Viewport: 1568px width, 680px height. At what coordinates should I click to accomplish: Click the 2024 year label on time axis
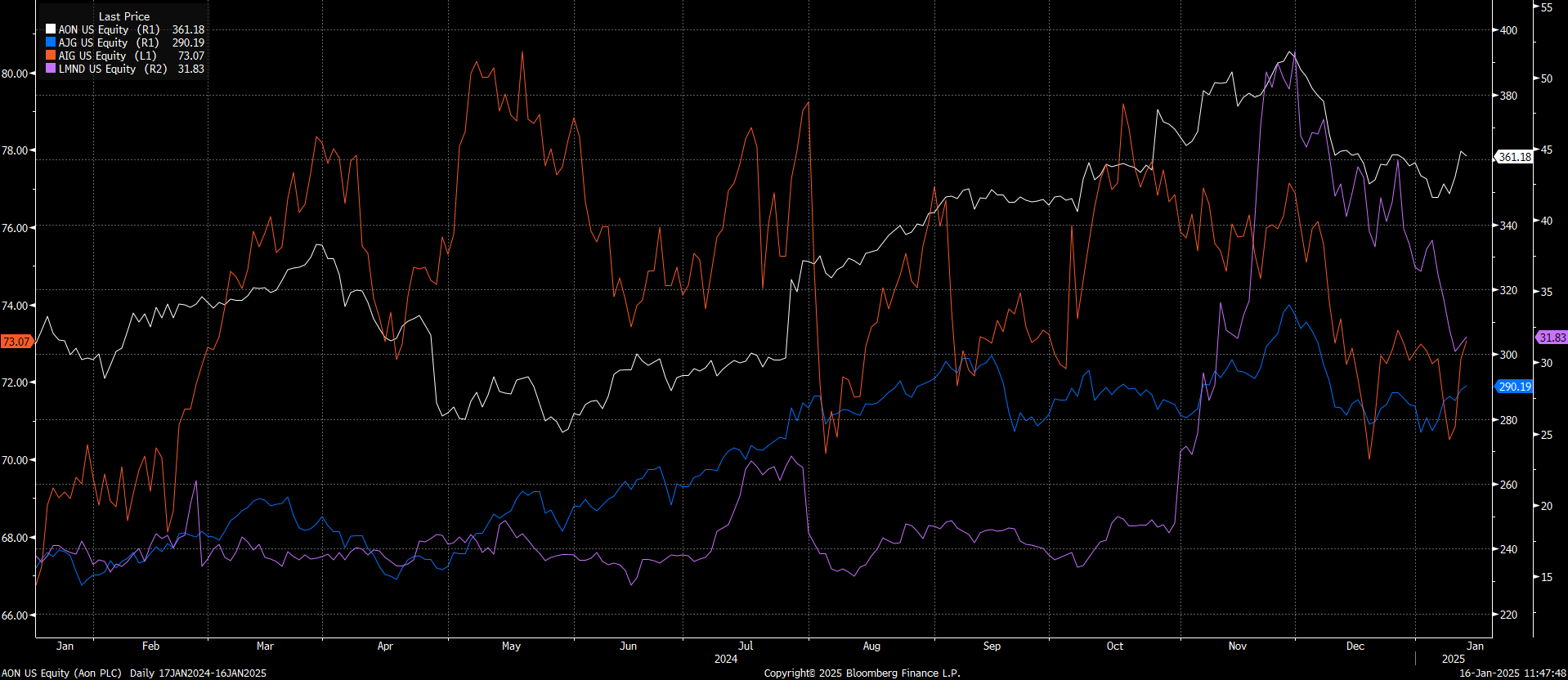(x=726, y=659)
